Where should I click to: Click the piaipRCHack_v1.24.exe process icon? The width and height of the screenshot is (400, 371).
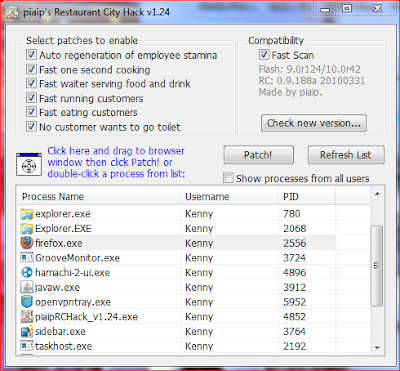click(x=27, y=316)
